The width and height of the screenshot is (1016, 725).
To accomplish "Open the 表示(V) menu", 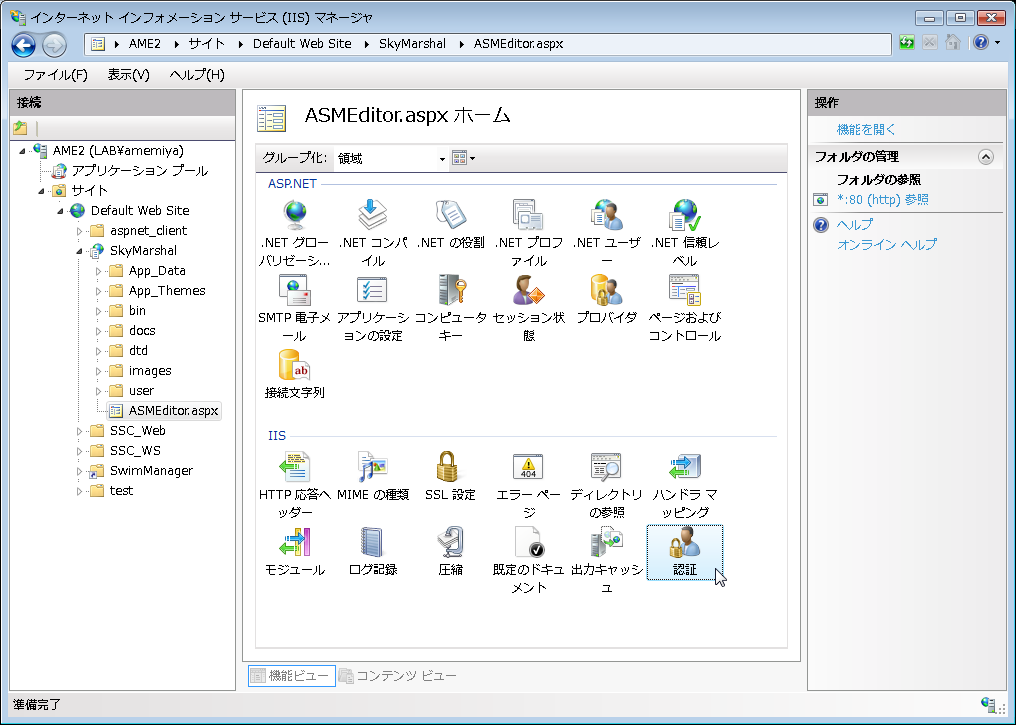I will 128,75.
